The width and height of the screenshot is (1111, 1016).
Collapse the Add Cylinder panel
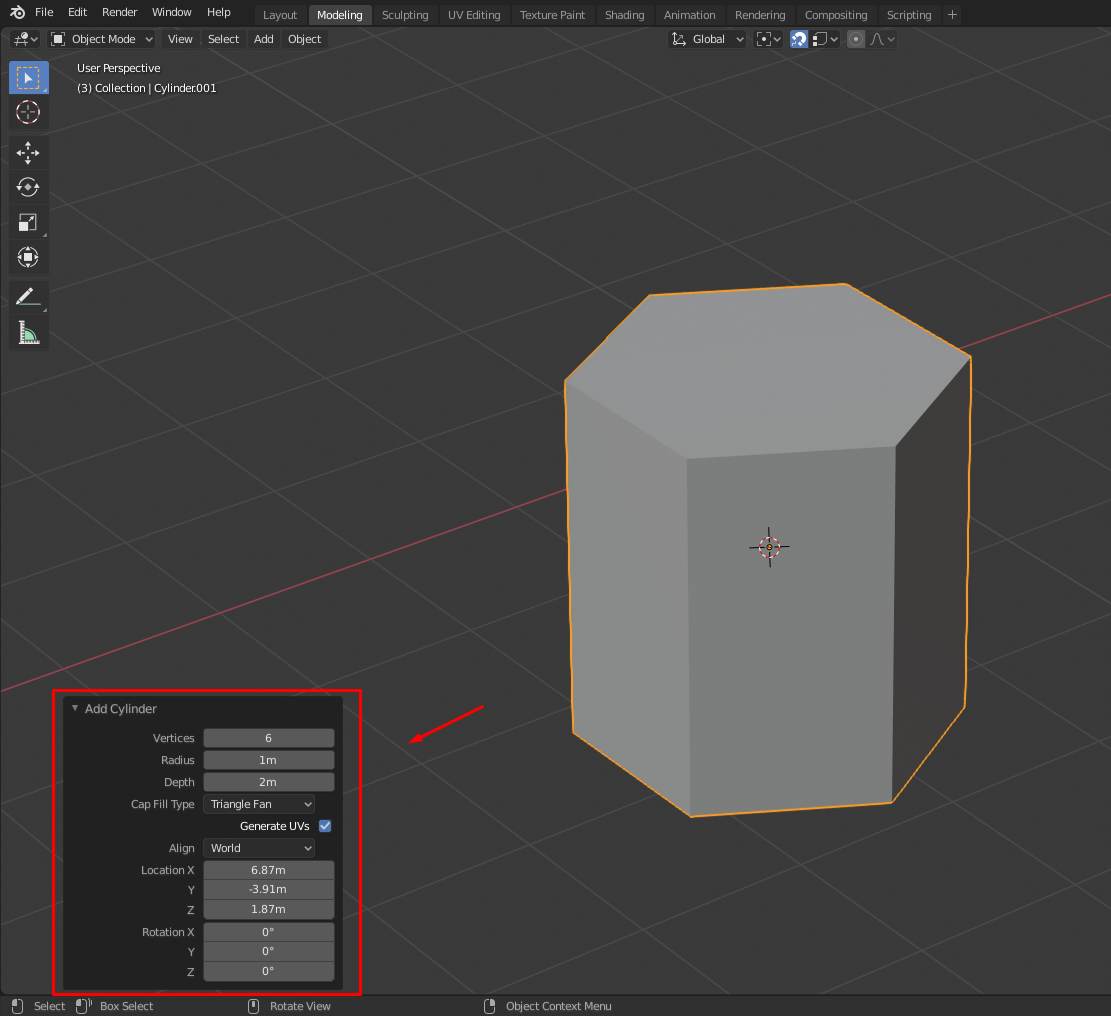click(75, 709)
